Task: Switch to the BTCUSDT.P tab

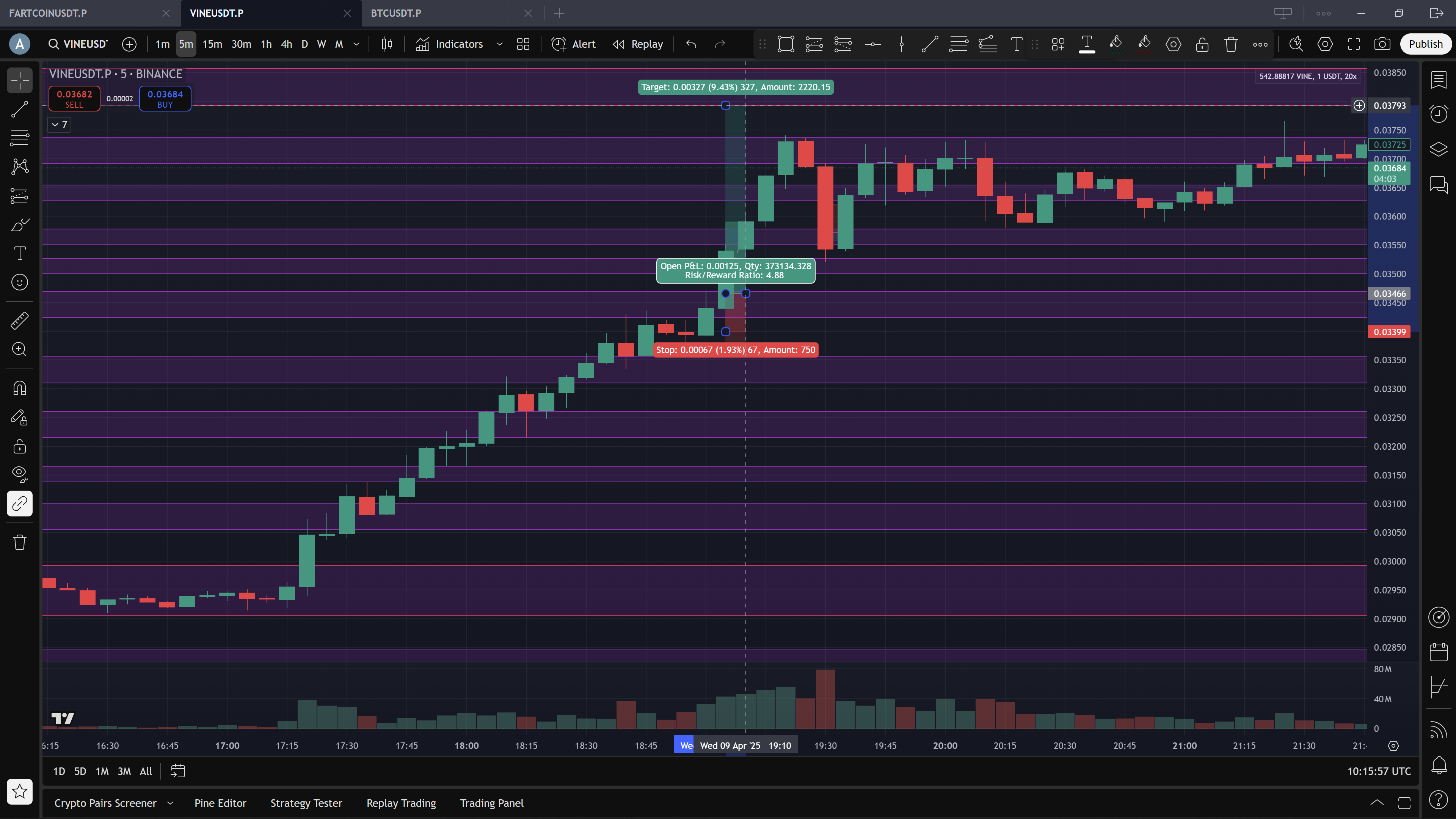Action: (396, 13)
